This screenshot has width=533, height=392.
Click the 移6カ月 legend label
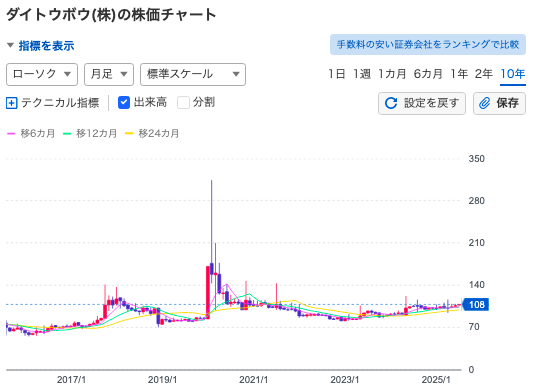(x=37, y=134)
